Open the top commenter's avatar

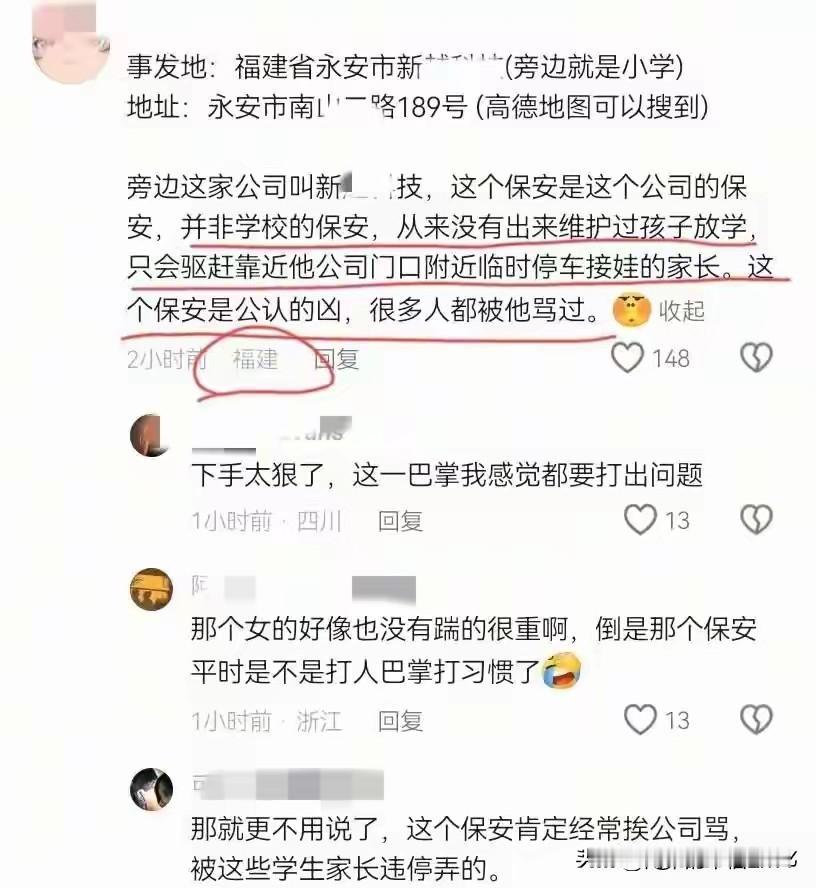pos(69,42)
